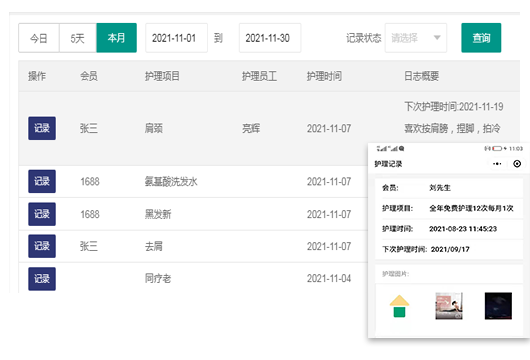530x360 pixels.
Task: Open the 记录状态 dropdown
Action: (x=416, y=38)
